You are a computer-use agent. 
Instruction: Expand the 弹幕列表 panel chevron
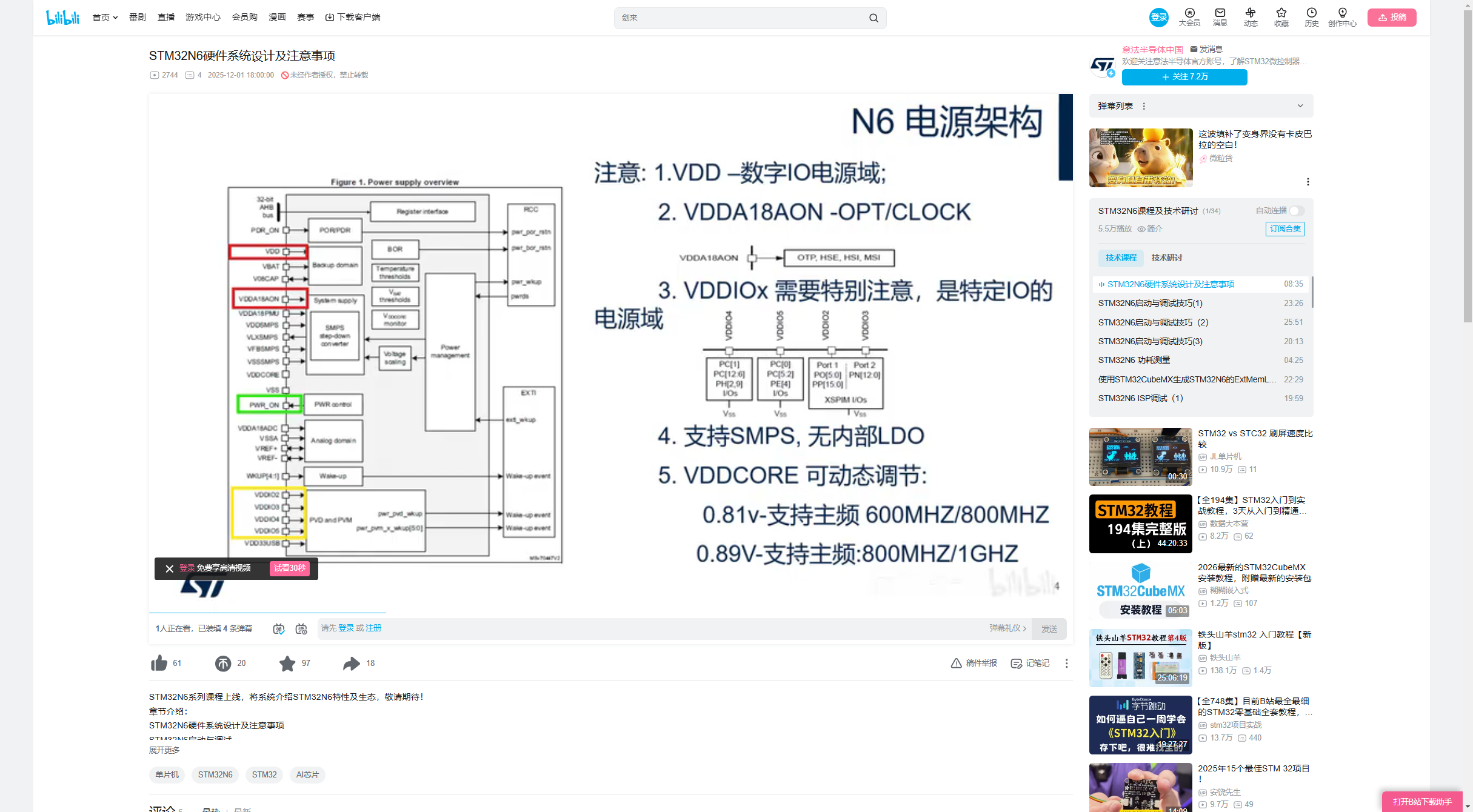pos(1300,106)
